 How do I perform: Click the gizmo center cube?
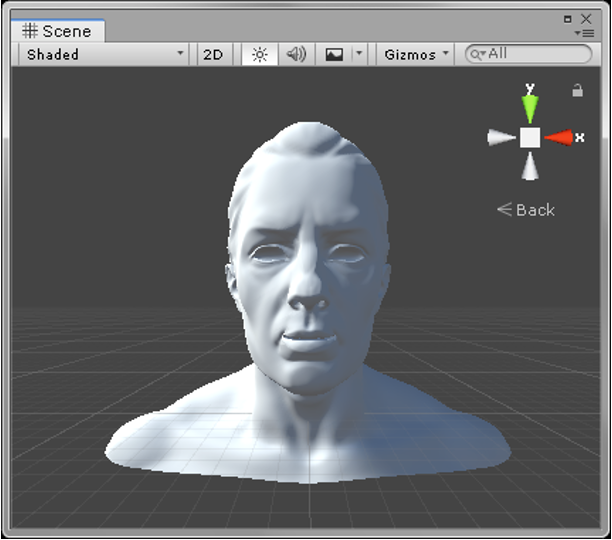tap(530, 137)
